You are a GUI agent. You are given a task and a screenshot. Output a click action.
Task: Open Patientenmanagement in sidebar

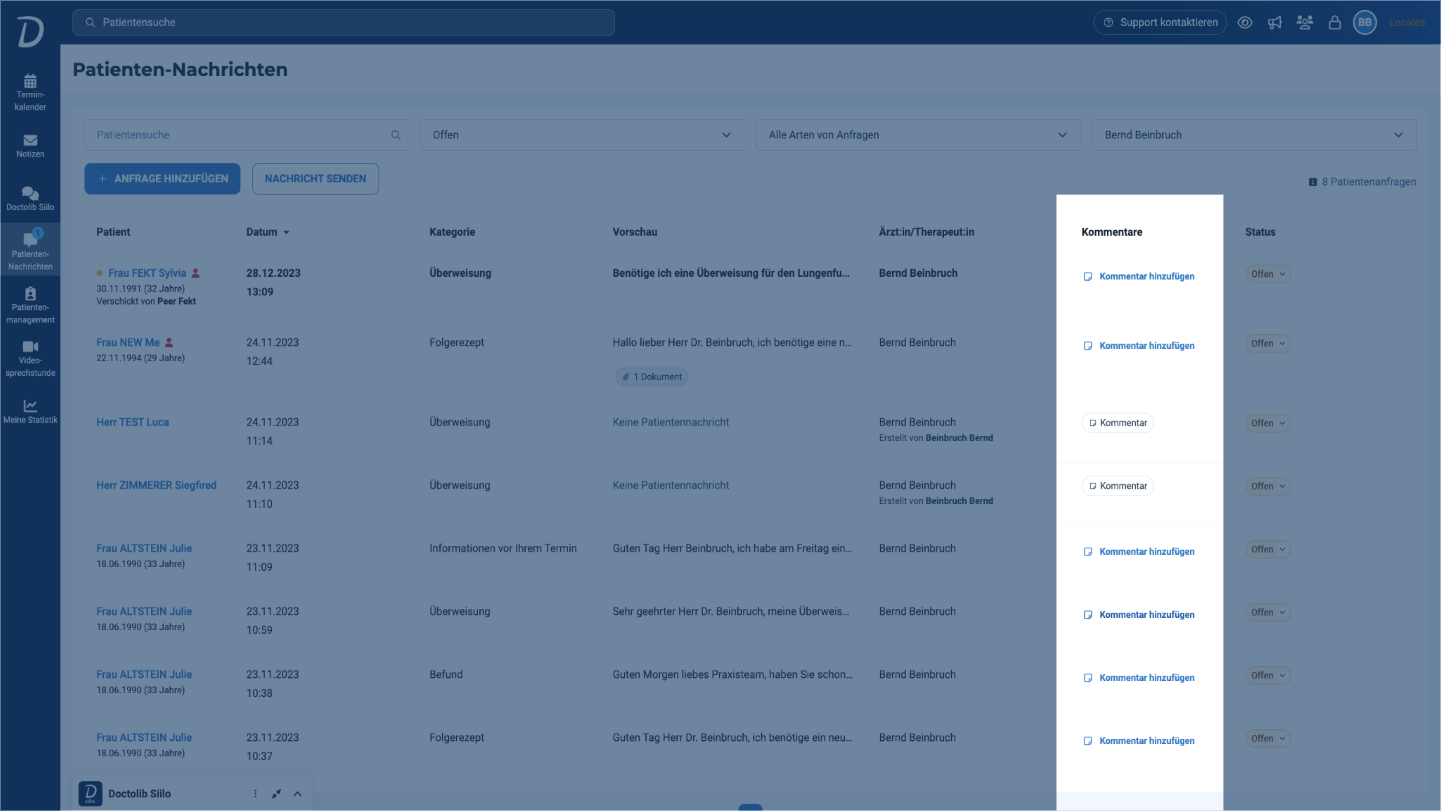click(x=30, y=305)
